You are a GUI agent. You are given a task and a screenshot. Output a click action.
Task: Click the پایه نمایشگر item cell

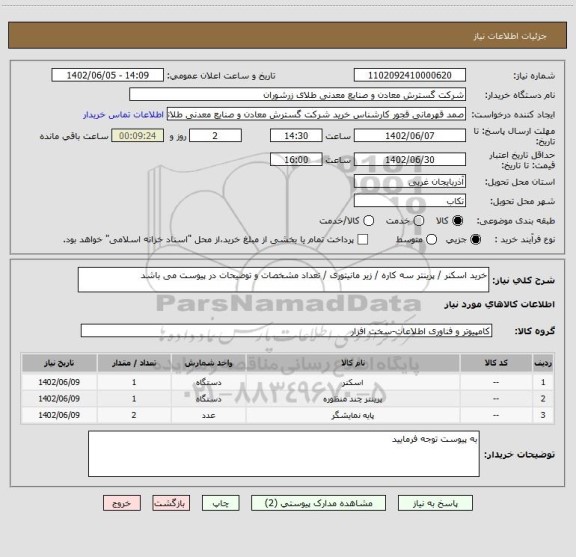click(x=353, y=415)
